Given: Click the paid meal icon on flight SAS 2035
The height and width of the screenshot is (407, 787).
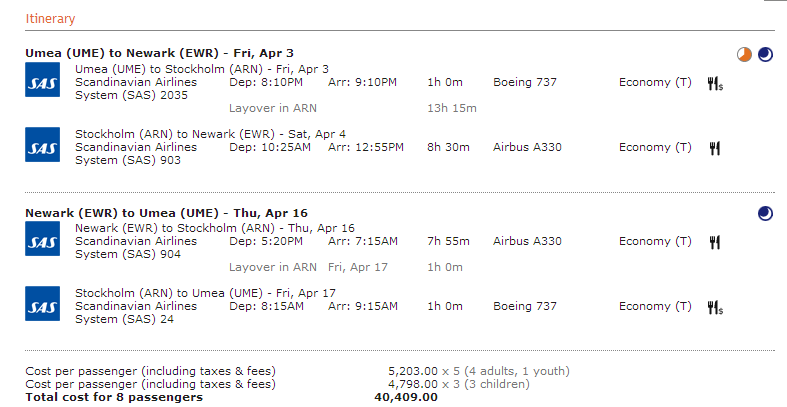Looking at the screenshot, I should 715,83.
